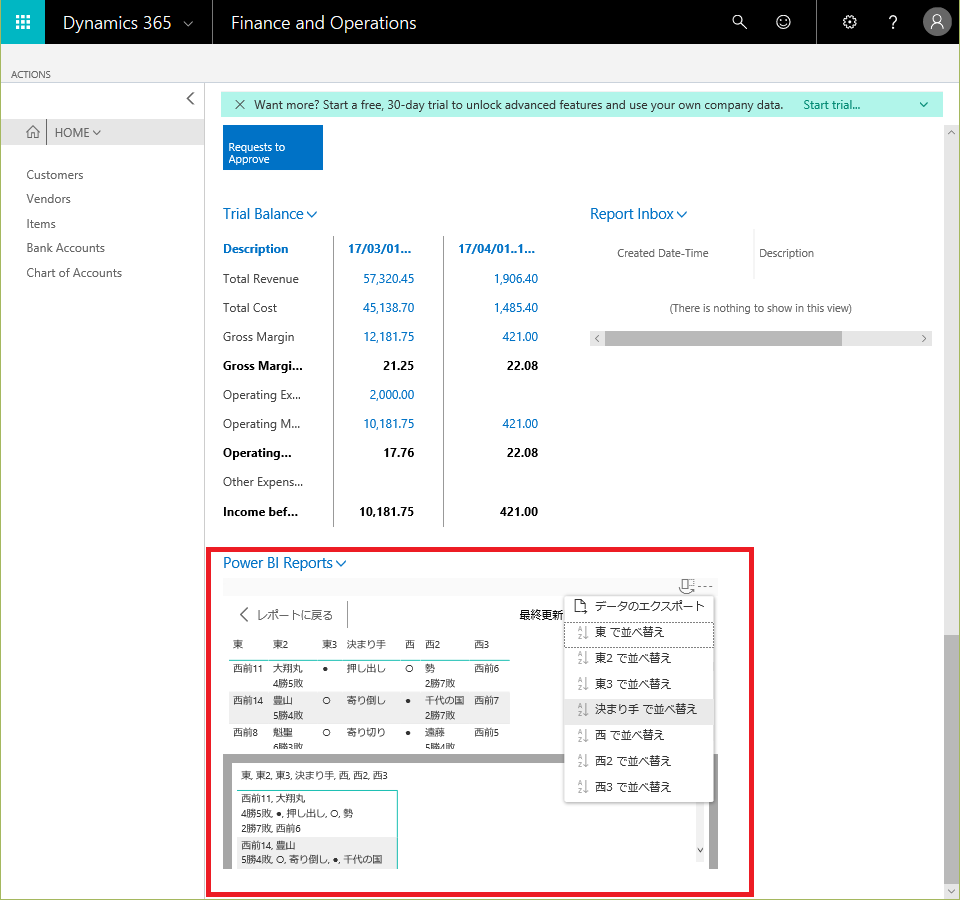Click the 決まり手 column header
Viewport: 960px width, 900px height.
(366, 644)
